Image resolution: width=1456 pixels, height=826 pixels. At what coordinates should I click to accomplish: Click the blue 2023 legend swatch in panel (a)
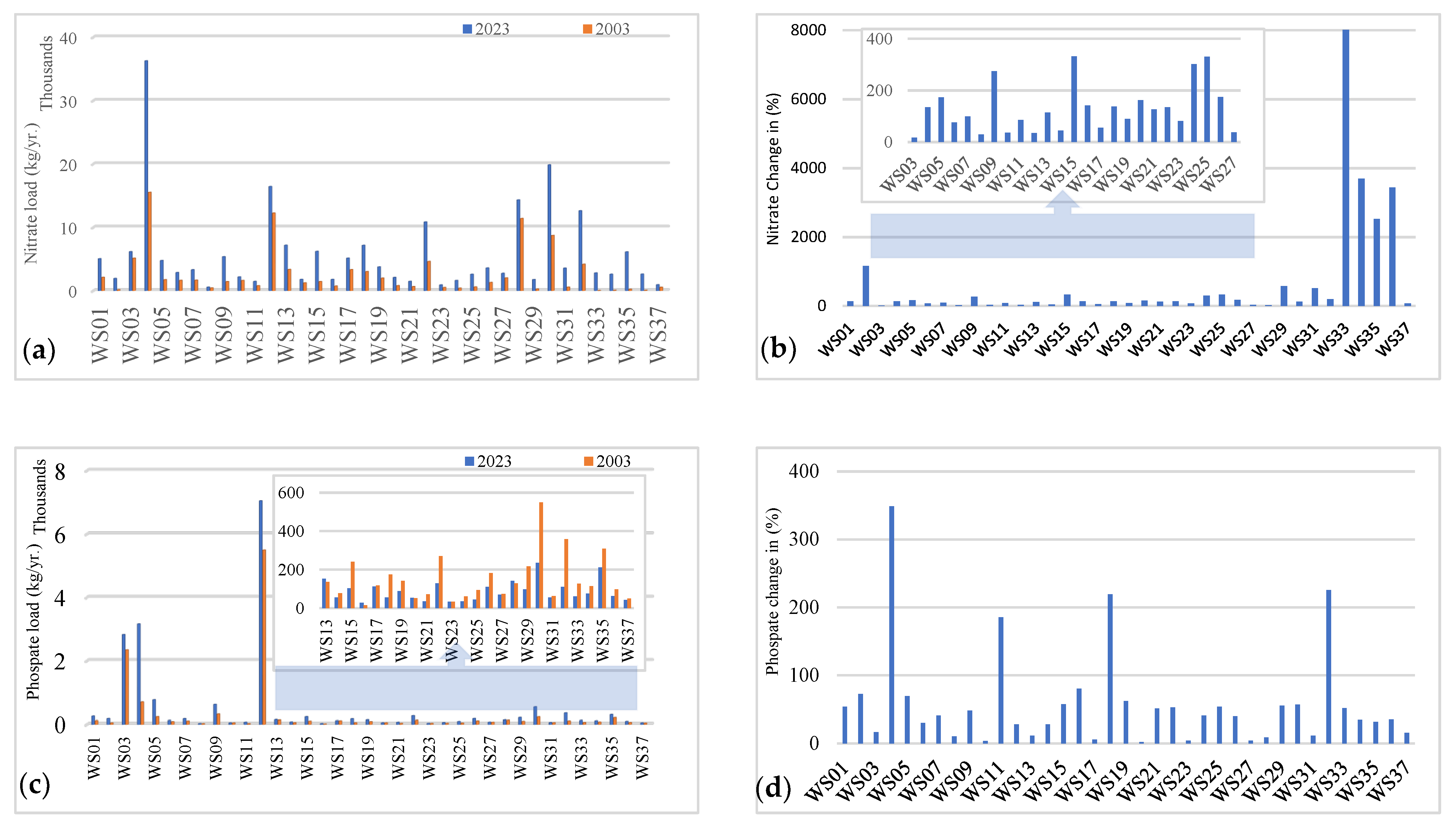[x=467, y=29]
